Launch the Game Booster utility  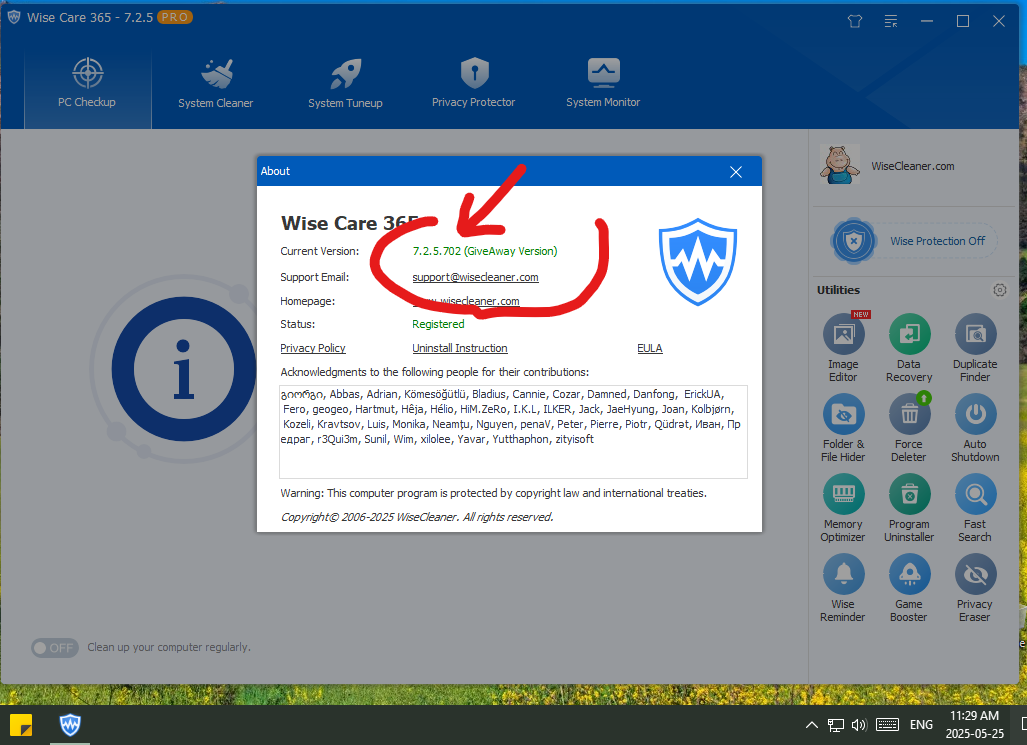coord(908,588)
